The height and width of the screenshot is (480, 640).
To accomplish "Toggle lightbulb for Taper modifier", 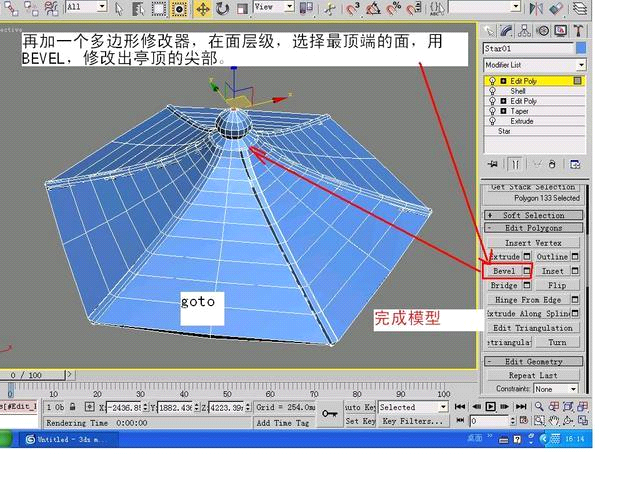I will pos(492,111).
